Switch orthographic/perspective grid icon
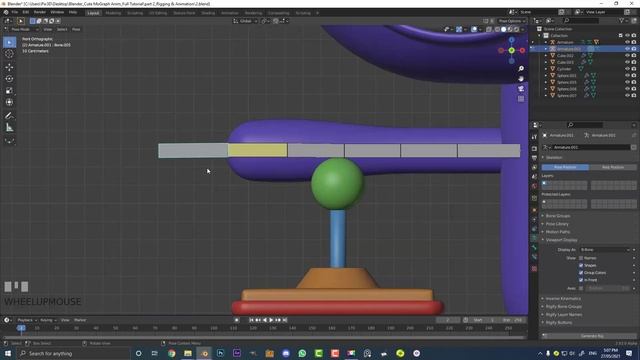This screenshot has width=640, height=360. coord(521,99)
